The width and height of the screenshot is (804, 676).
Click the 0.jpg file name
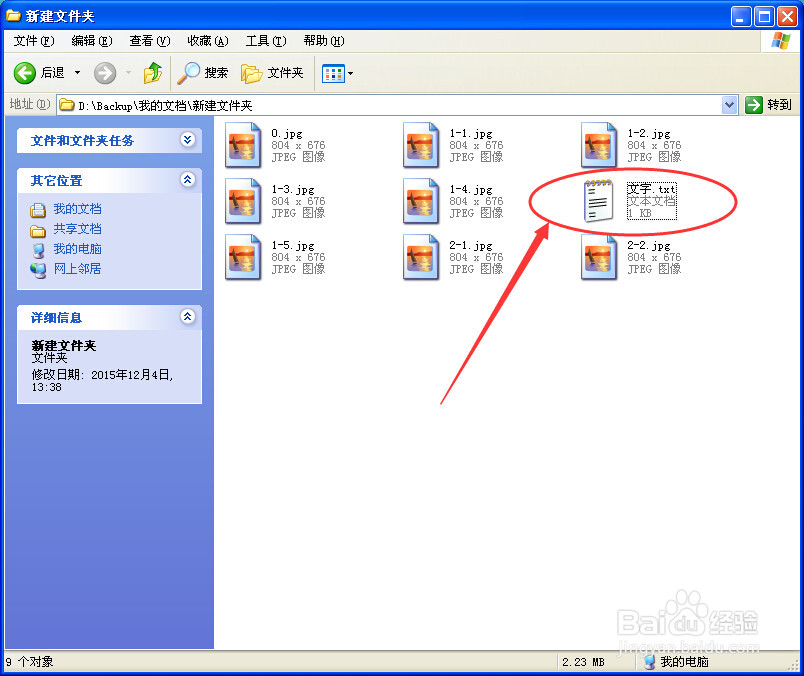(x=287, y=134)
